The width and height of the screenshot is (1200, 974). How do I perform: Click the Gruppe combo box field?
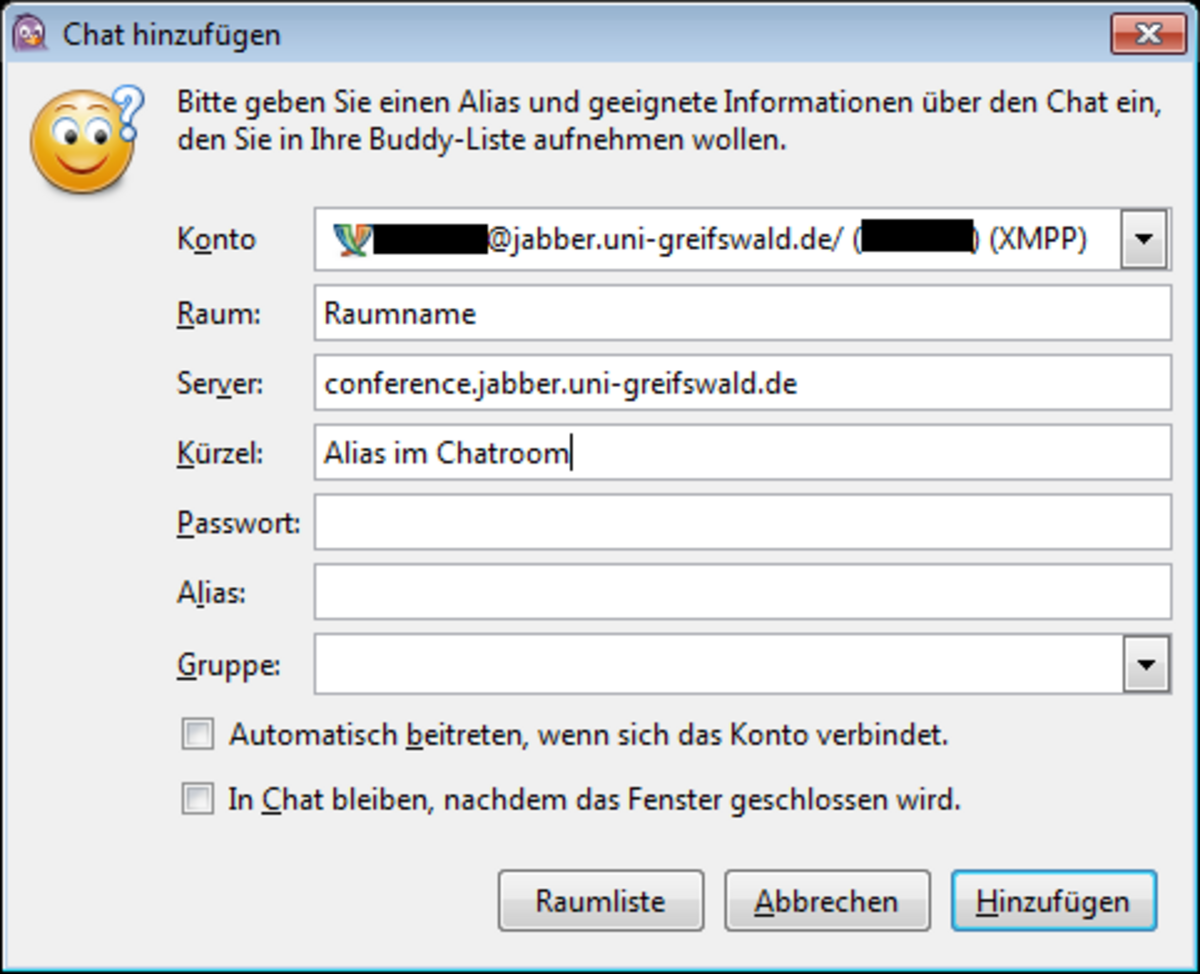coord(716,664)
